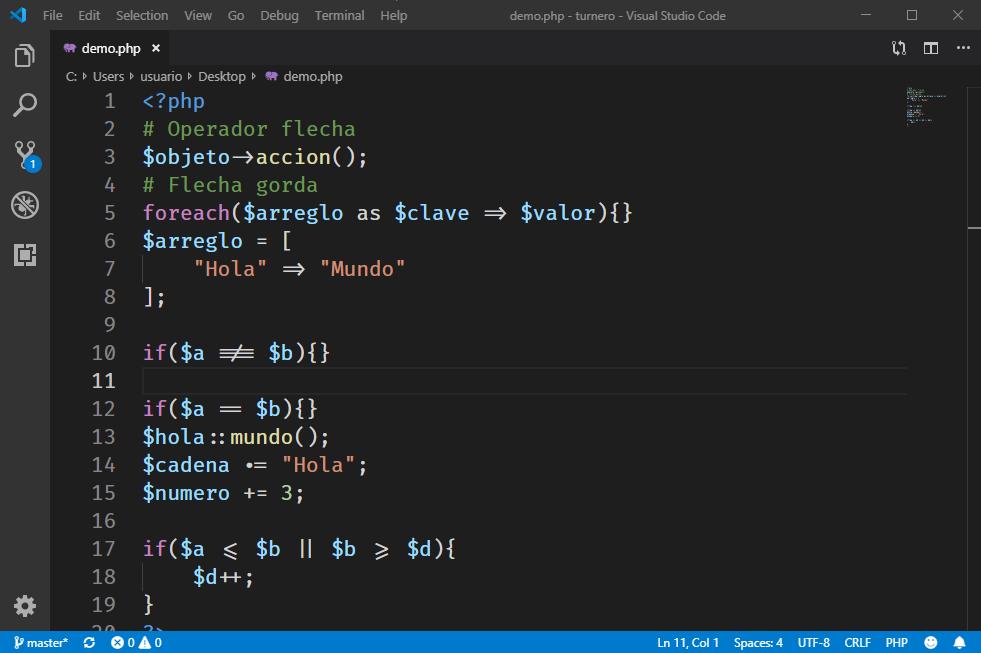Place cursor on empty line 11
This screenshot has width=981, height=653.
click(524, 381)
